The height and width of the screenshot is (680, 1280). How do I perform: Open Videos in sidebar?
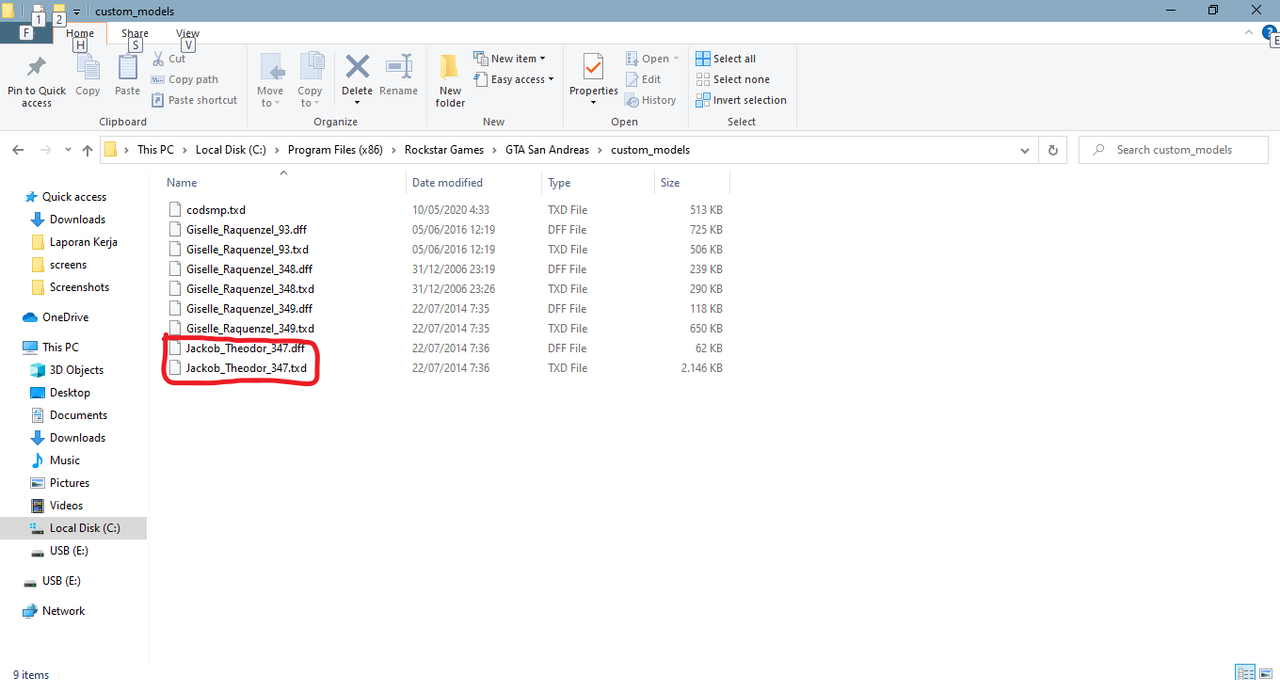click(x=66, y=506)
